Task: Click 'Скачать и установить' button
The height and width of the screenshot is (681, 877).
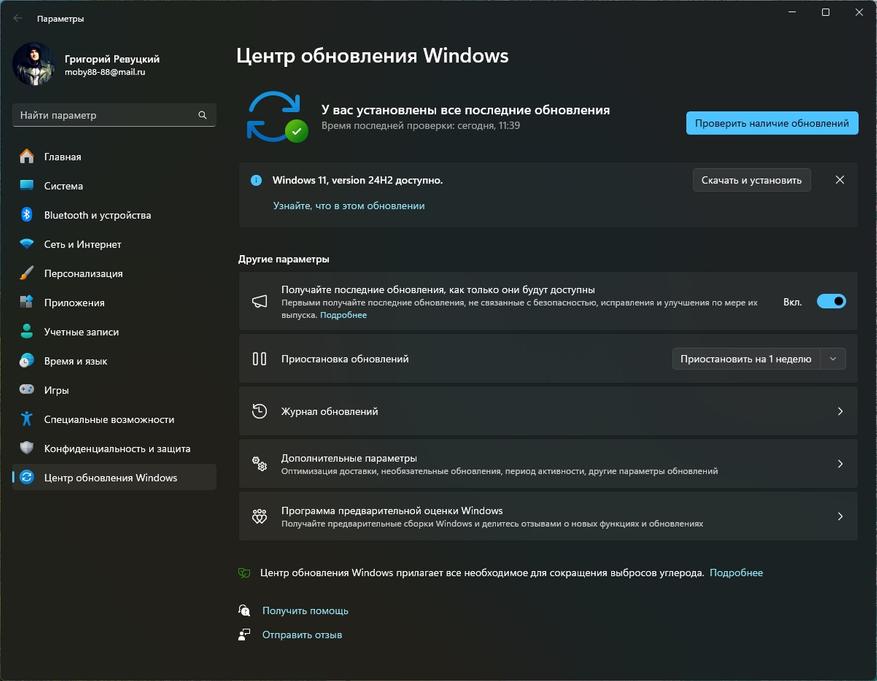Action: point(751,180)
